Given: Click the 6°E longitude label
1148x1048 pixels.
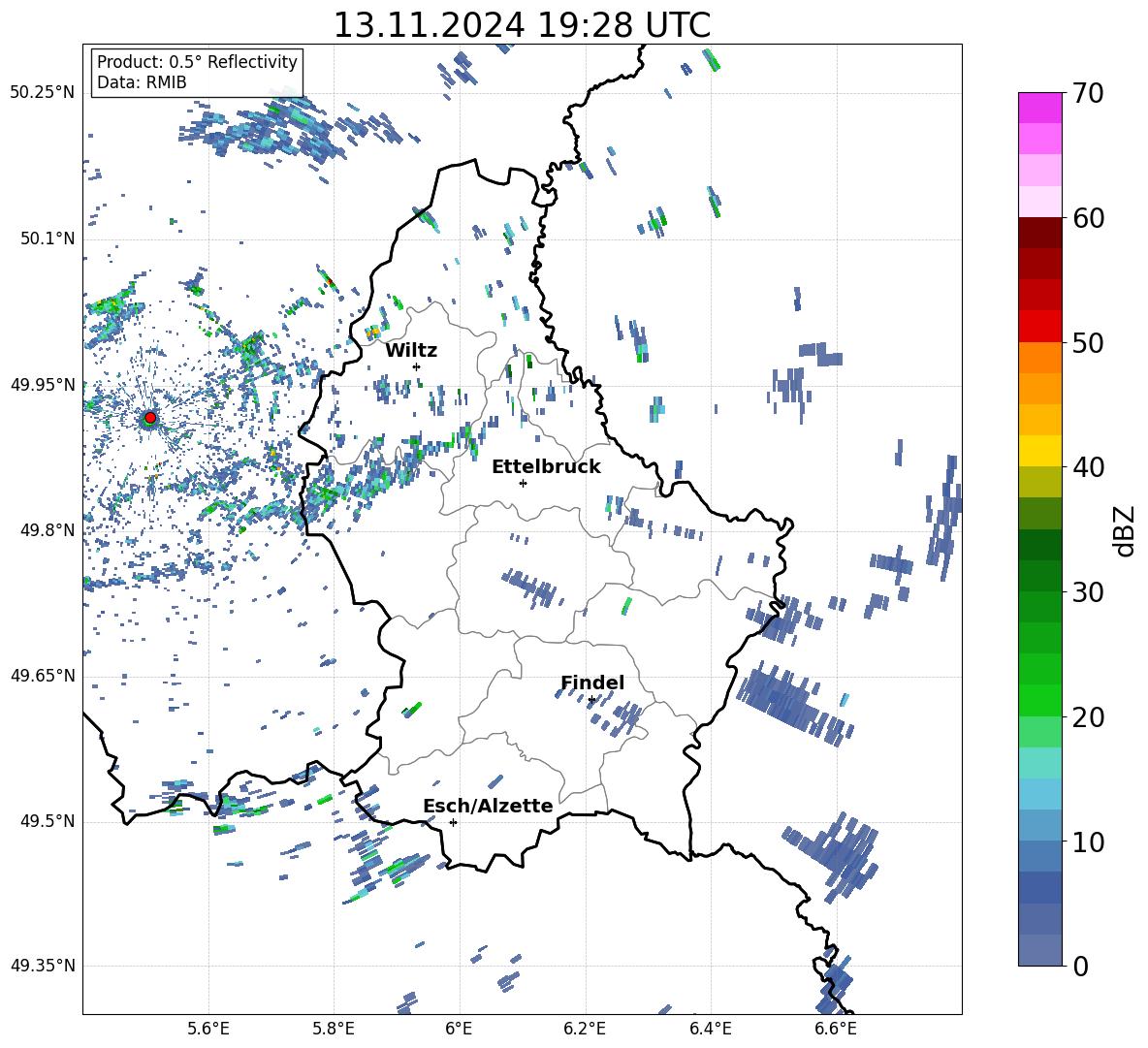Looking at the screenshot, I should [459, 1029].
